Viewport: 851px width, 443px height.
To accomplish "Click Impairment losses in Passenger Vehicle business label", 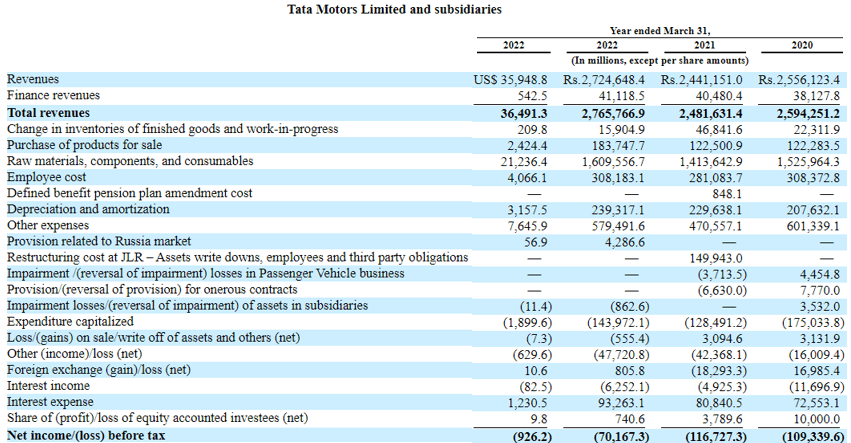I will [x=205, y=273].
